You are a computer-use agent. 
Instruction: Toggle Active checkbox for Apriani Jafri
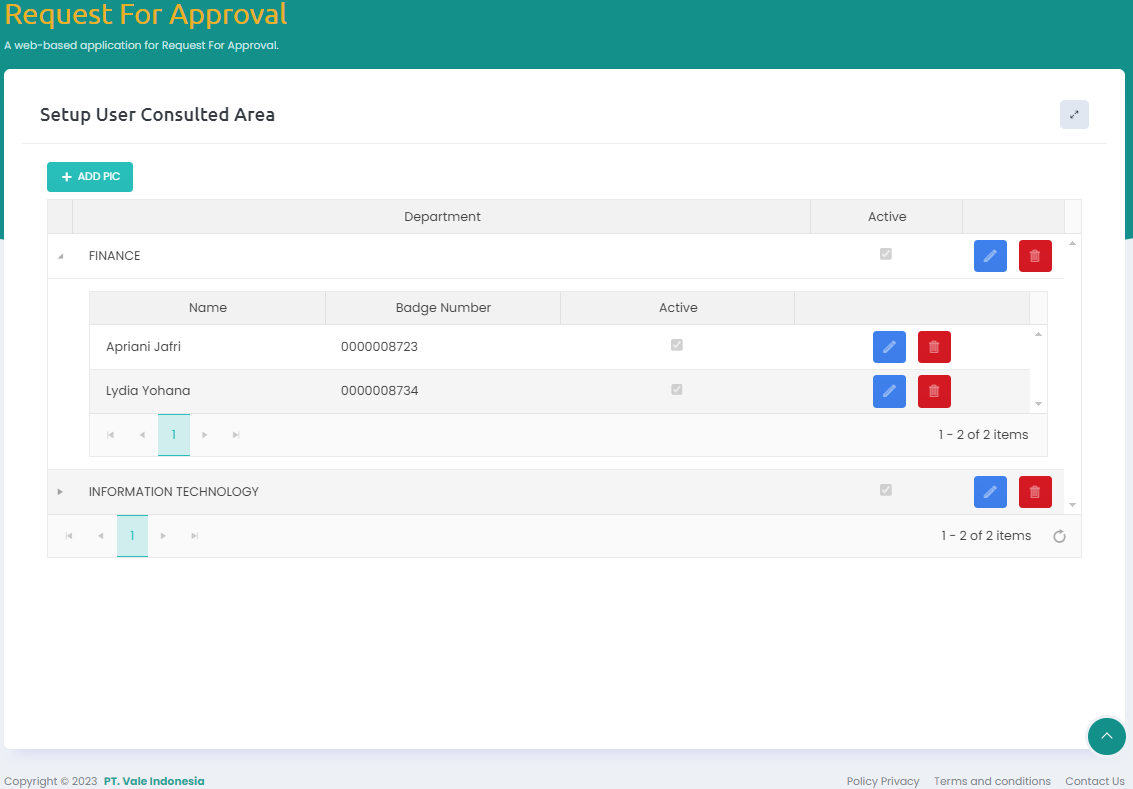[x=677, y=345]
